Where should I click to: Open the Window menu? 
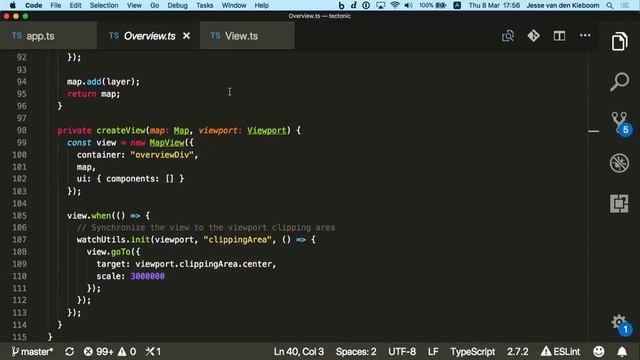click(234, 5)
